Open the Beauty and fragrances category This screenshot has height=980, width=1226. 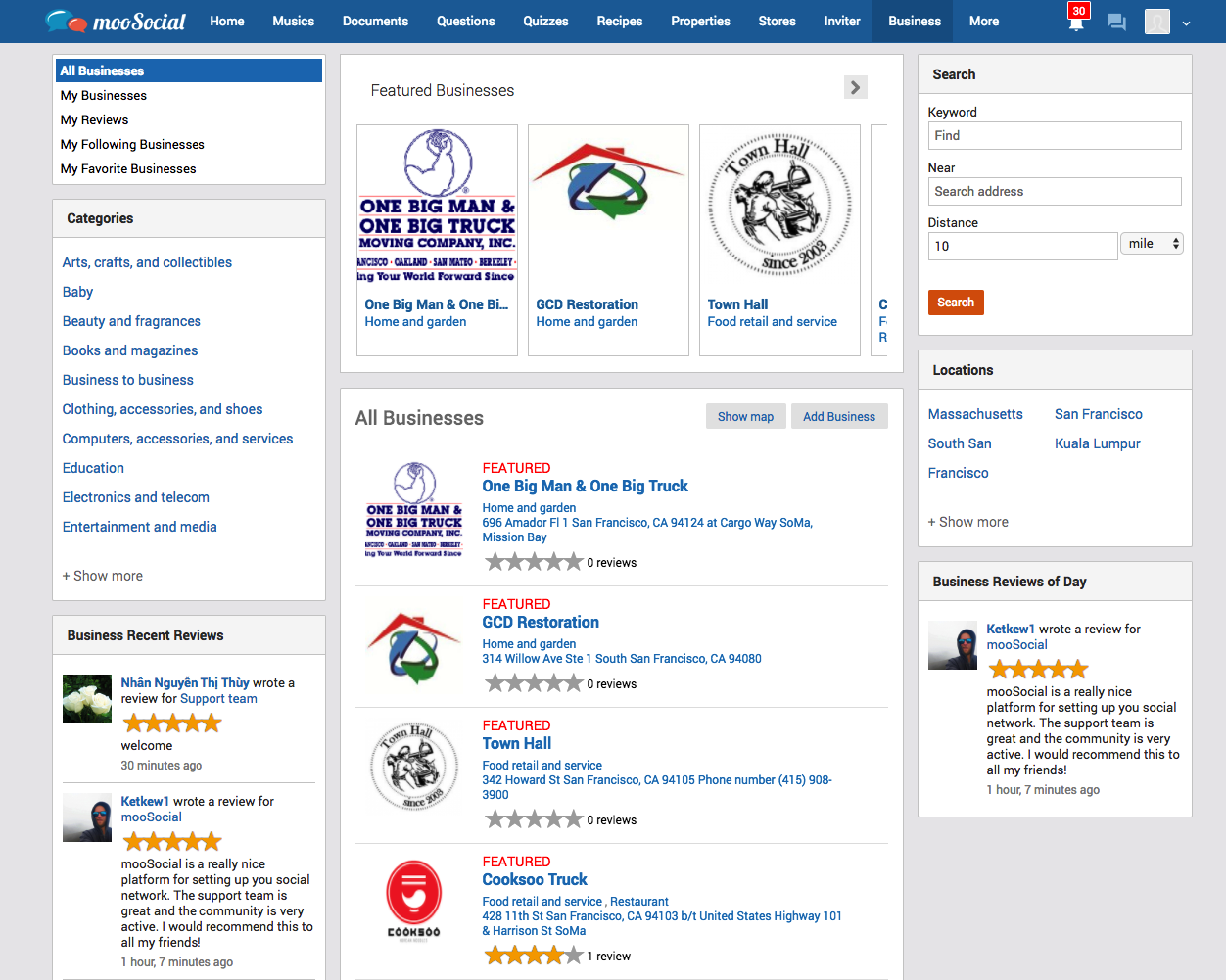[131, 321]
